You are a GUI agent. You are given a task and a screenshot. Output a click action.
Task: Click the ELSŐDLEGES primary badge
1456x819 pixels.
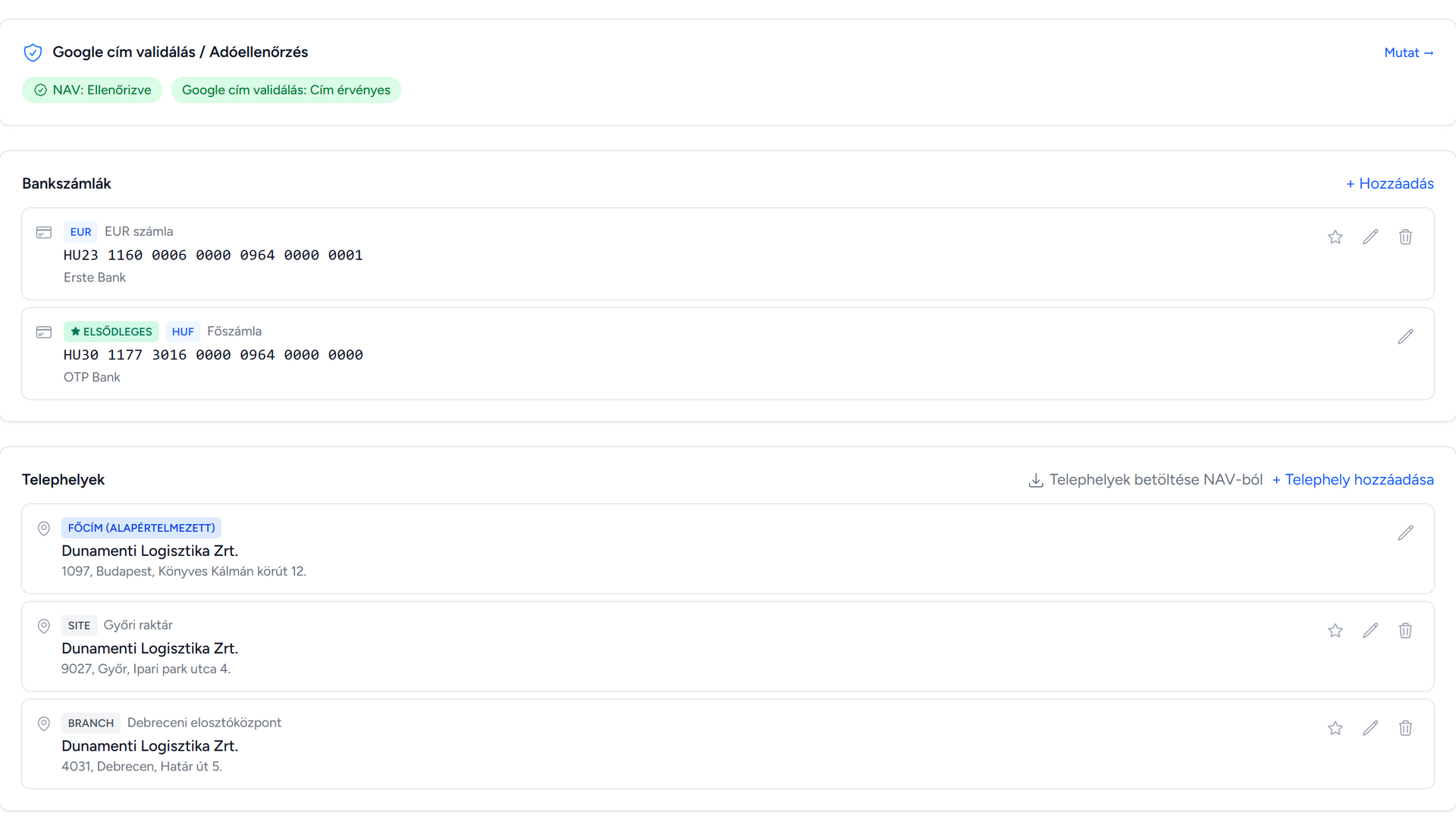coord(111,332)
